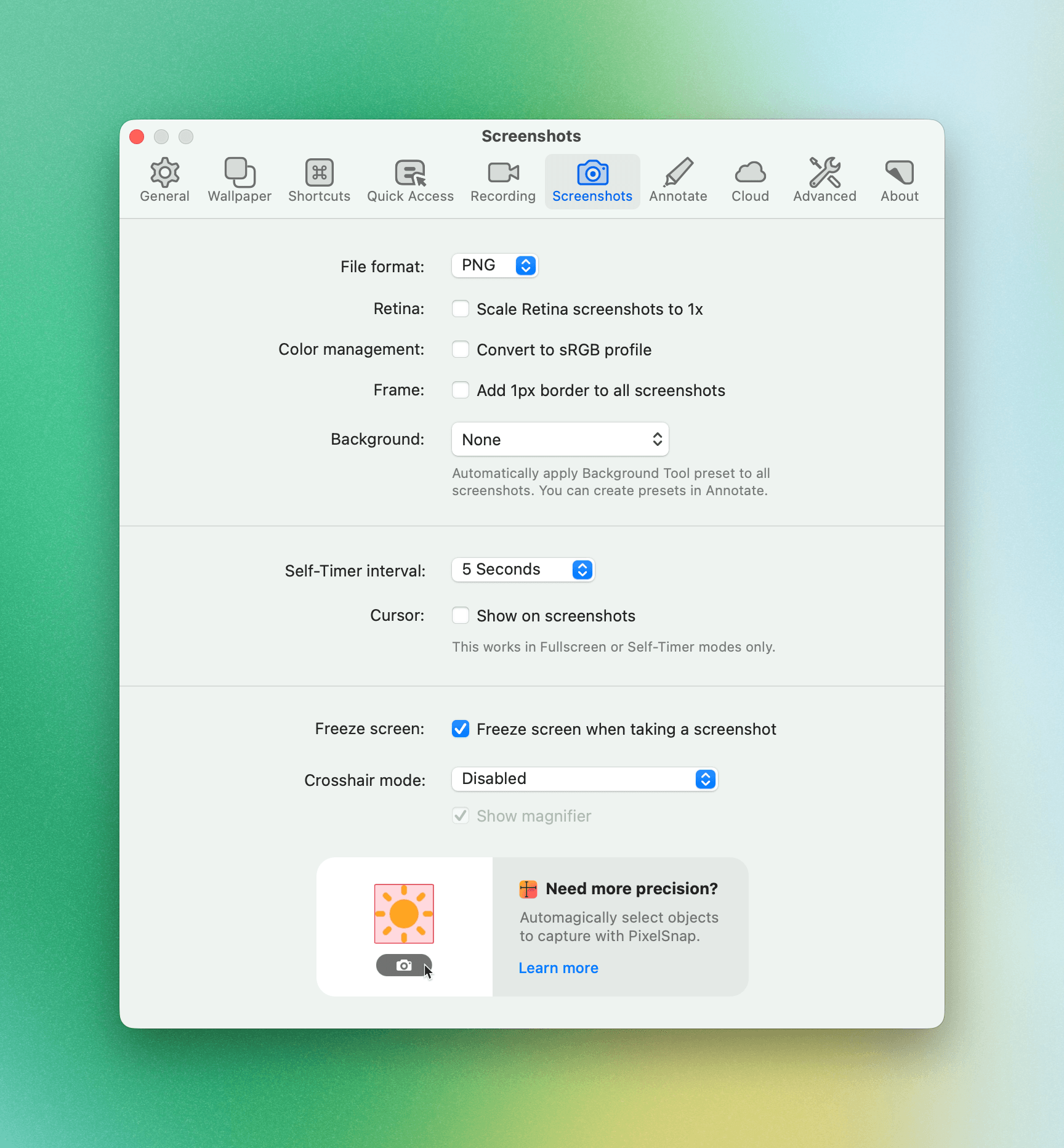
Task: Follow the Learn more link
Action: pyautogui.click(x=558, y=968)
